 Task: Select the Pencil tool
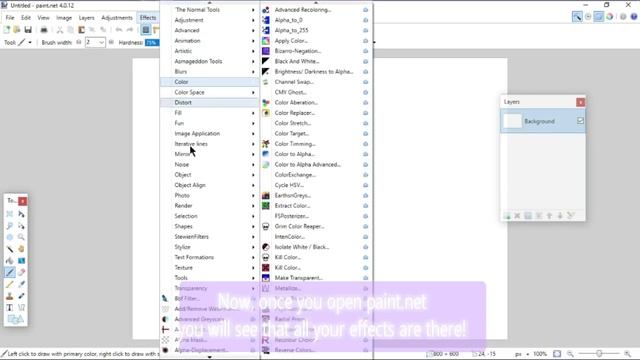point(10,284)
